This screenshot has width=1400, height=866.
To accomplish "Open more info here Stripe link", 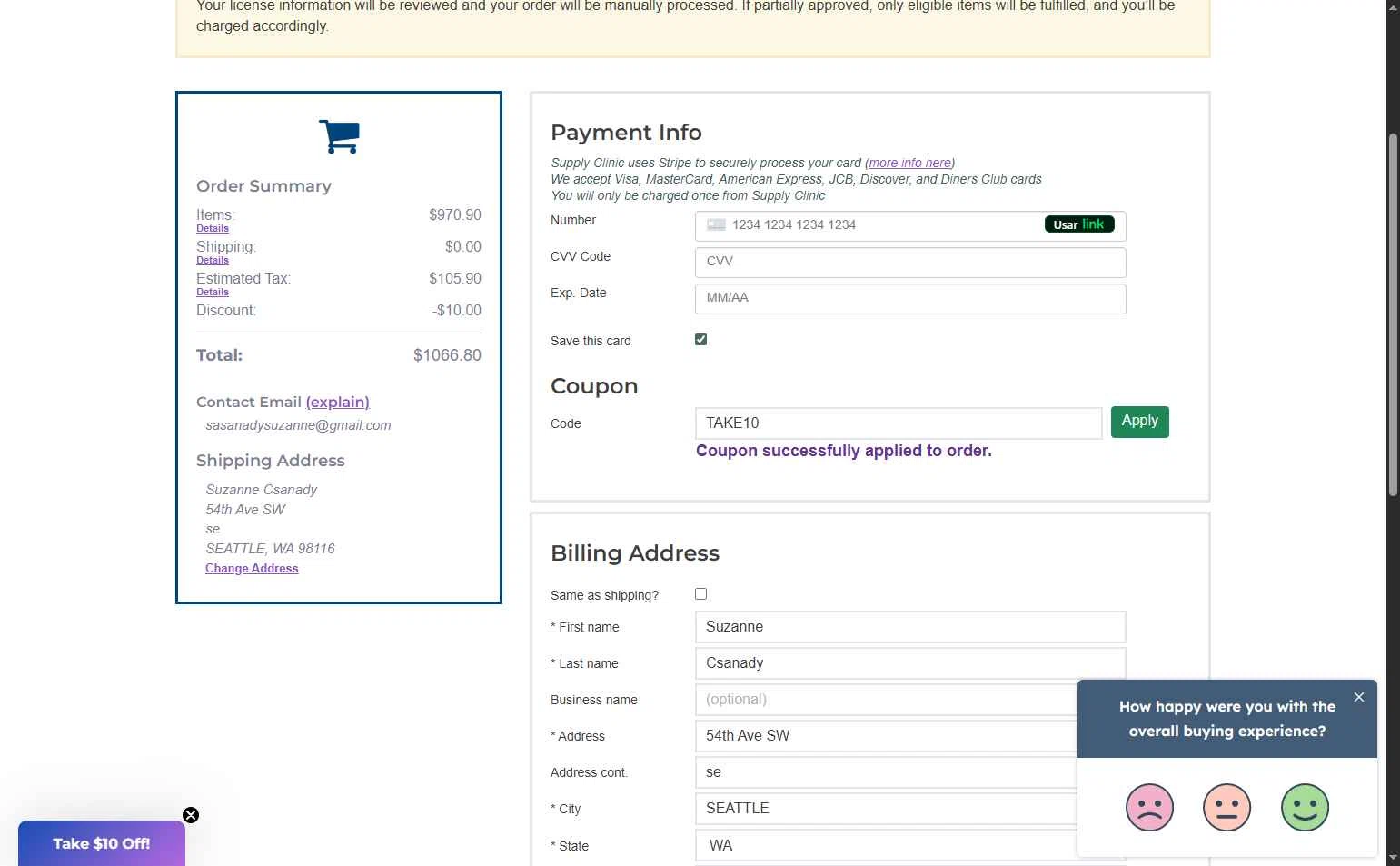I will click(x=909, y=163).
